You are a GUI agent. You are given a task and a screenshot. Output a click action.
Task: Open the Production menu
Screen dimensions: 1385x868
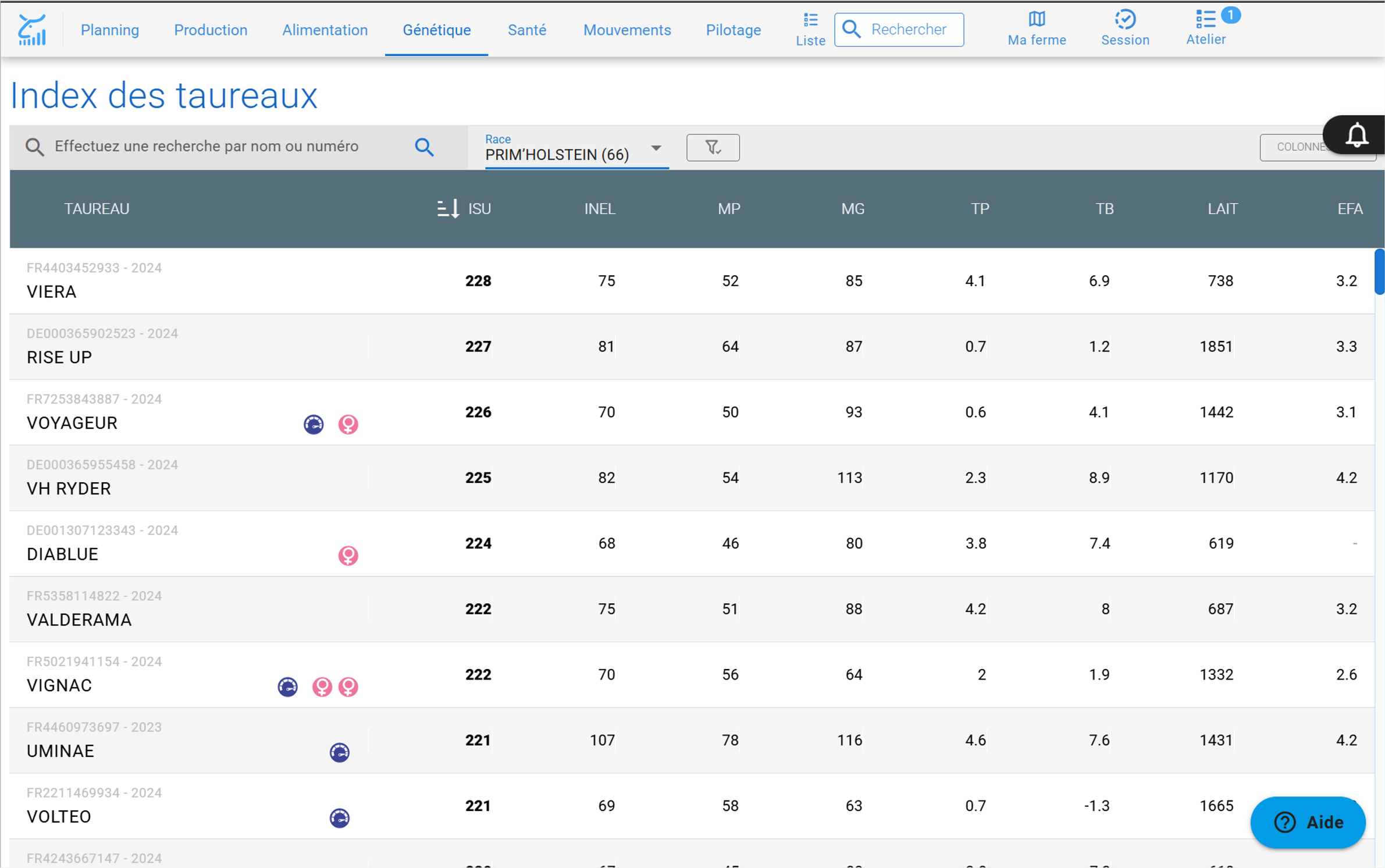click(211, 30)
